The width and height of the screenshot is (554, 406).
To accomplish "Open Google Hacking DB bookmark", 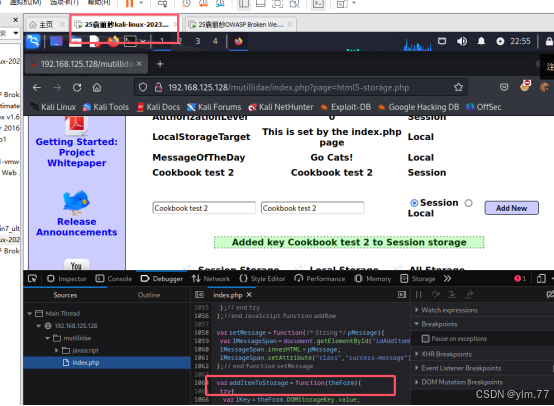I will tap(418, 107).
